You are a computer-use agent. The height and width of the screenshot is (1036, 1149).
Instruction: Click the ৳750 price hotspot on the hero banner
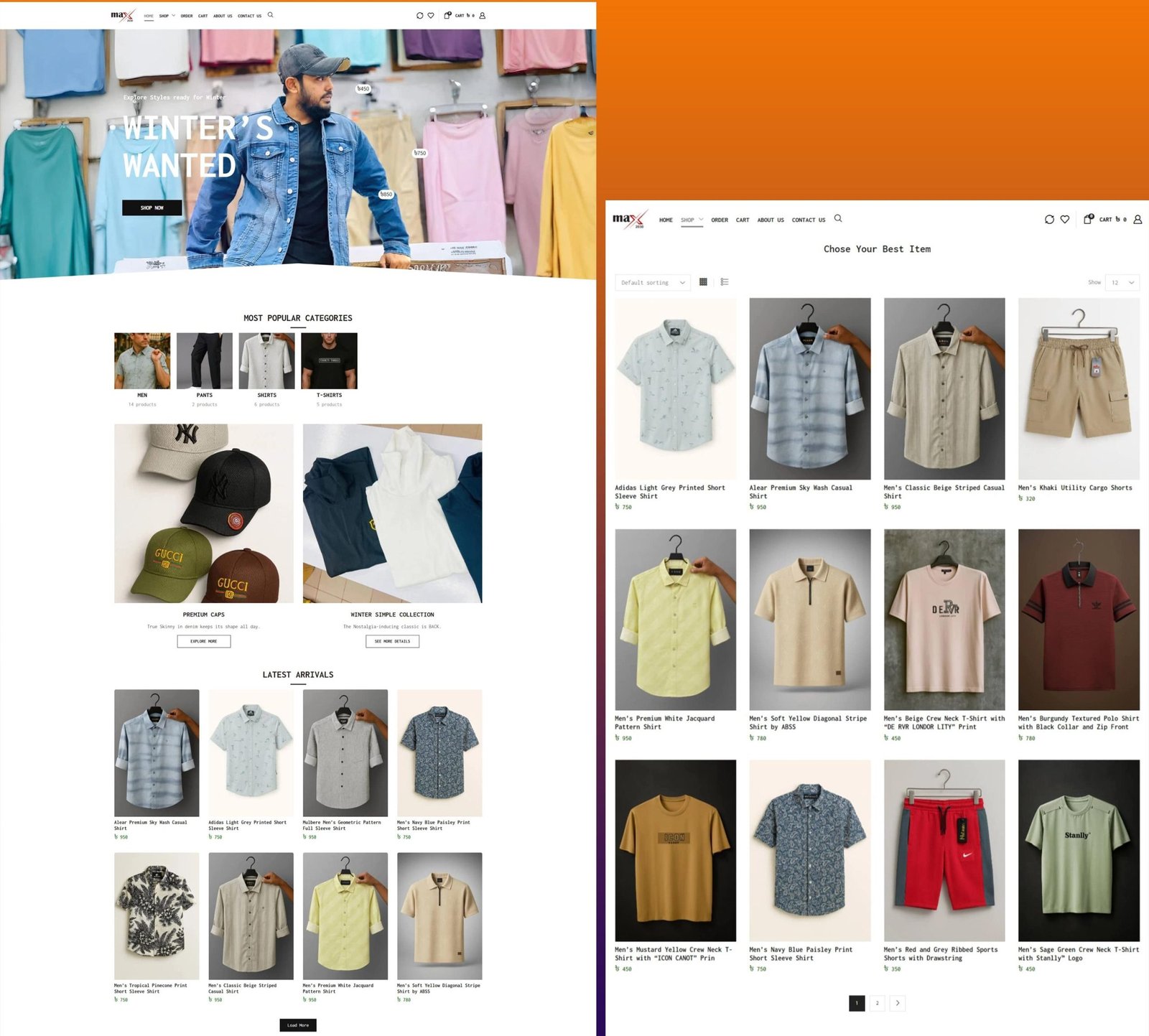[x=420, y=153]
